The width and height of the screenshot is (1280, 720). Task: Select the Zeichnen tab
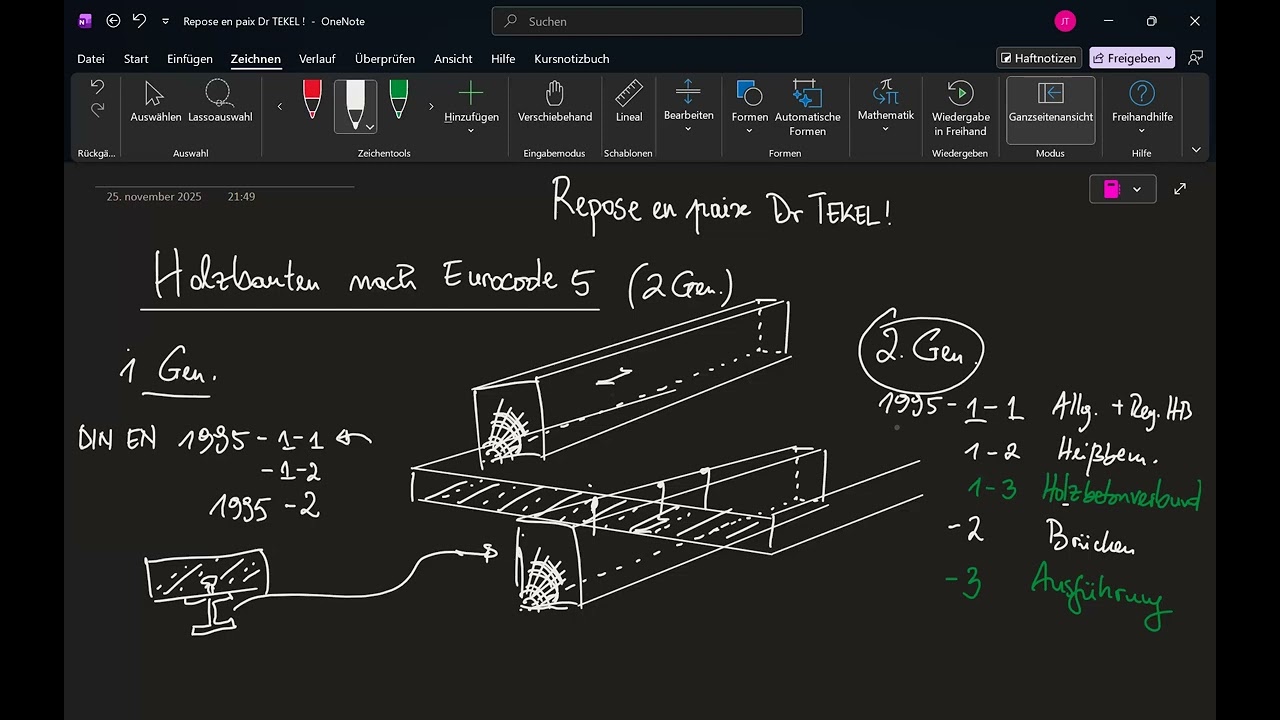pyautogui.click(x=256, y=59)
